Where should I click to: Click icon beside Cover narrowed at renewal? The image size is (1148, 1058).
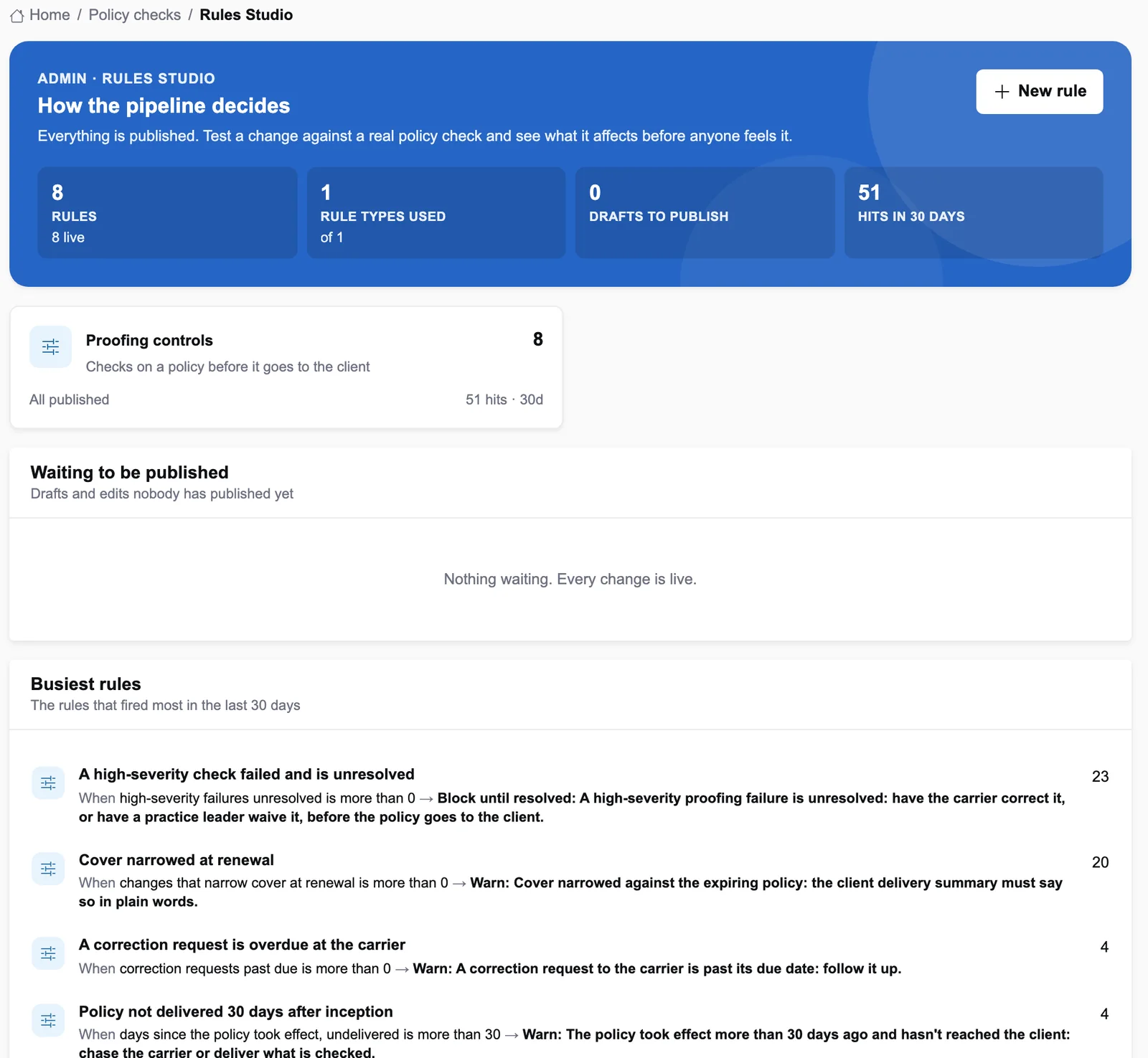(48, 869)
